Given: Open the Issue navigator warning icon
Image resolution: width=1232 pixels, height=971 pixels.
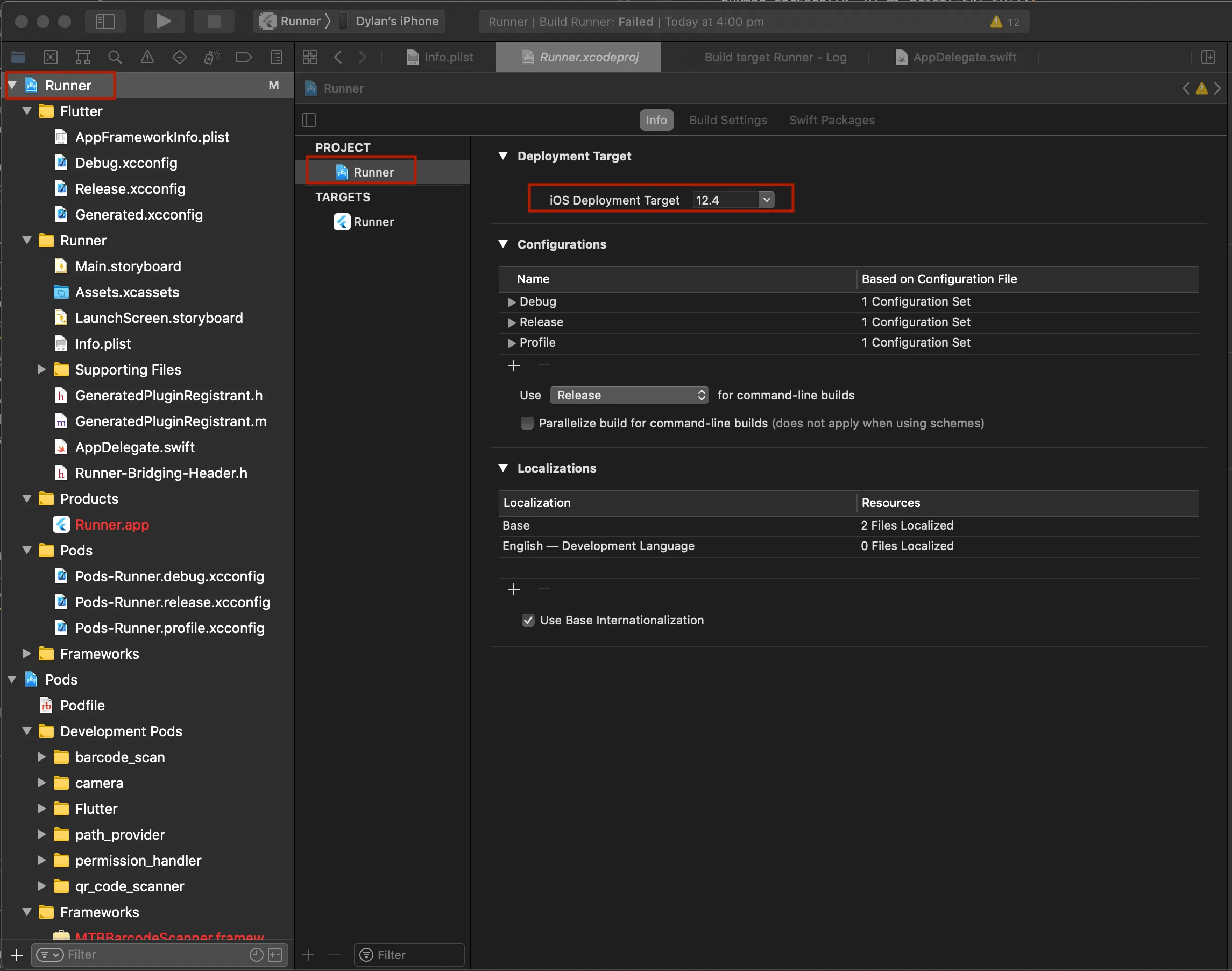Looking at the screenshot, I should (147, 57).
